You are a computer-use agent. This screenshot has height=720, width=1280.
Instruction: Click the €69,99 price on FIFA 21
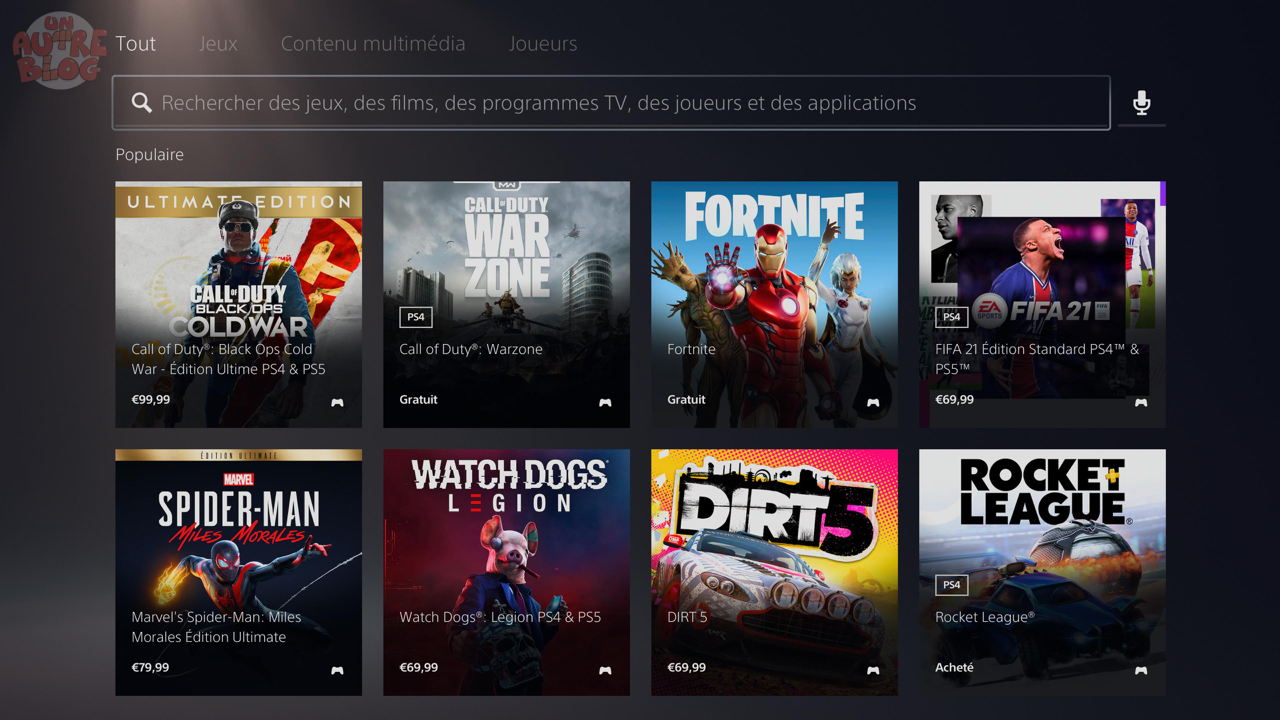click(955, 400)
